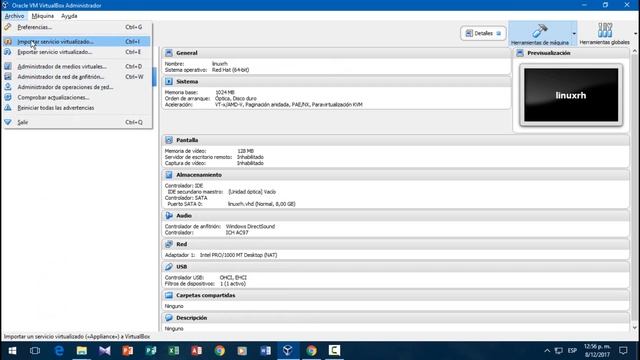Choose Importar servicio virtualizado menu entry
640x360 pixels.
coord(77,42)
